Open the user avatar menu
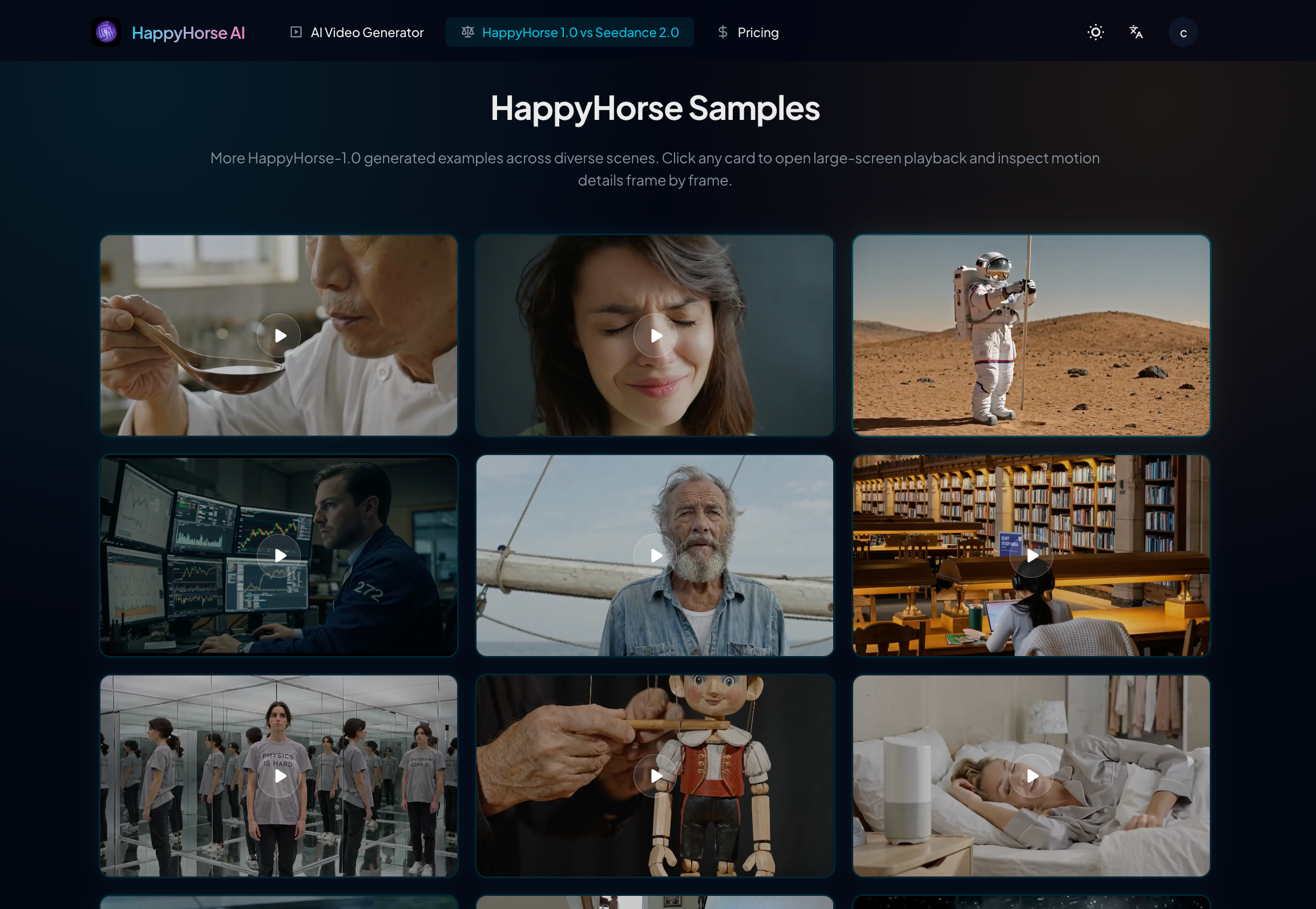 pyautogui.click(x=1183, y=32)
